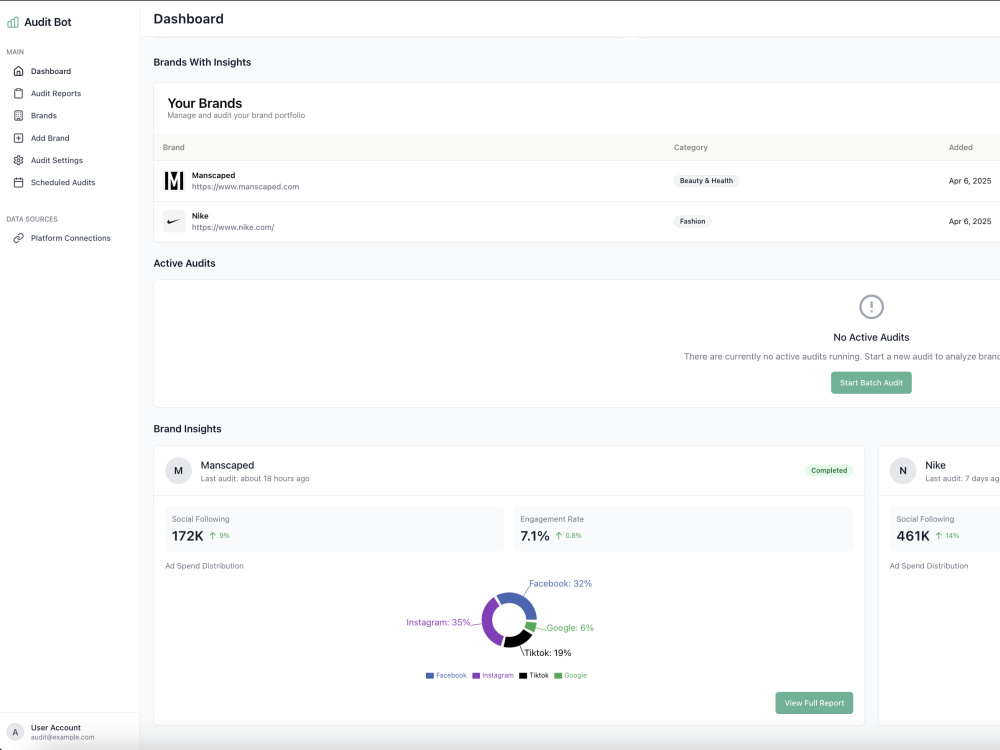The height and width of the screenshot is (750, 1000).
Task: Click the Nike brand name in table
Action: 200,216
